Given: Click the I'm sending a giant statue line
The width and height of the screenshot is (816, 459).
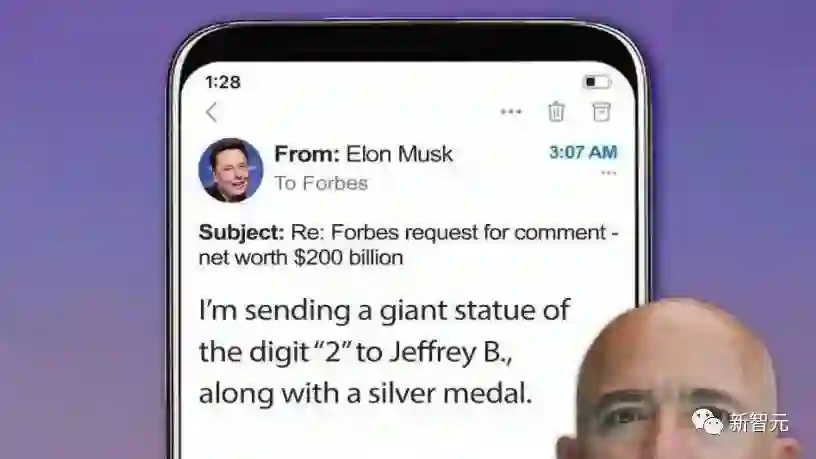Looking at the screenshot, I should (384, 310).
